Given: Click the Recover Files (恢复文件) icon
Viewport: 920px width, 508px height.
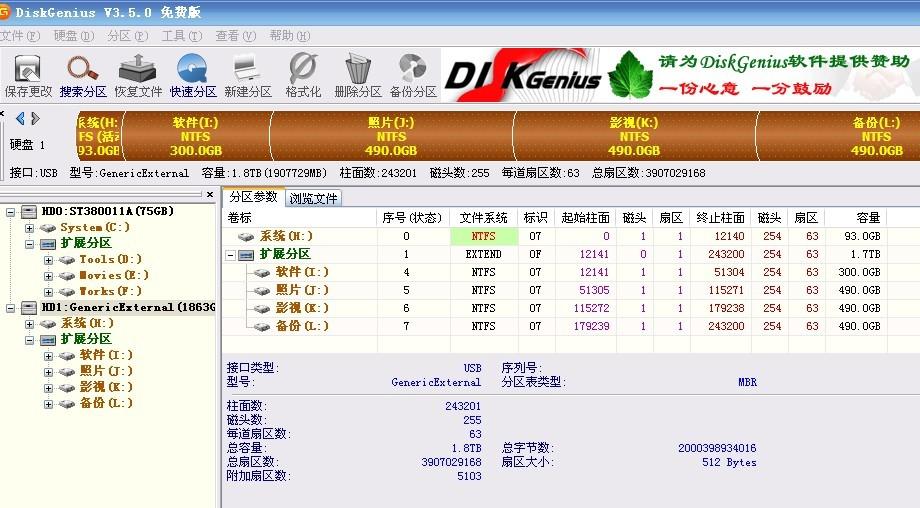Looking at the screenshot, I should coord(138,75).
